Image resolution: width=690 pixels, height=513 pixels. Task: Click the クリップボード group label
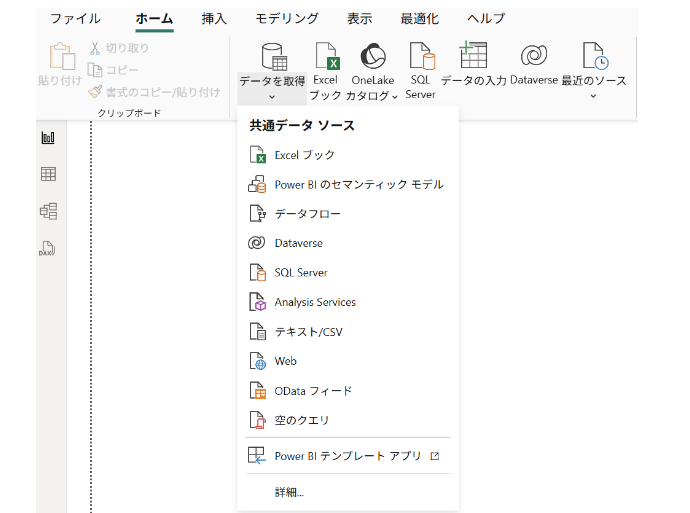(129, 113)
